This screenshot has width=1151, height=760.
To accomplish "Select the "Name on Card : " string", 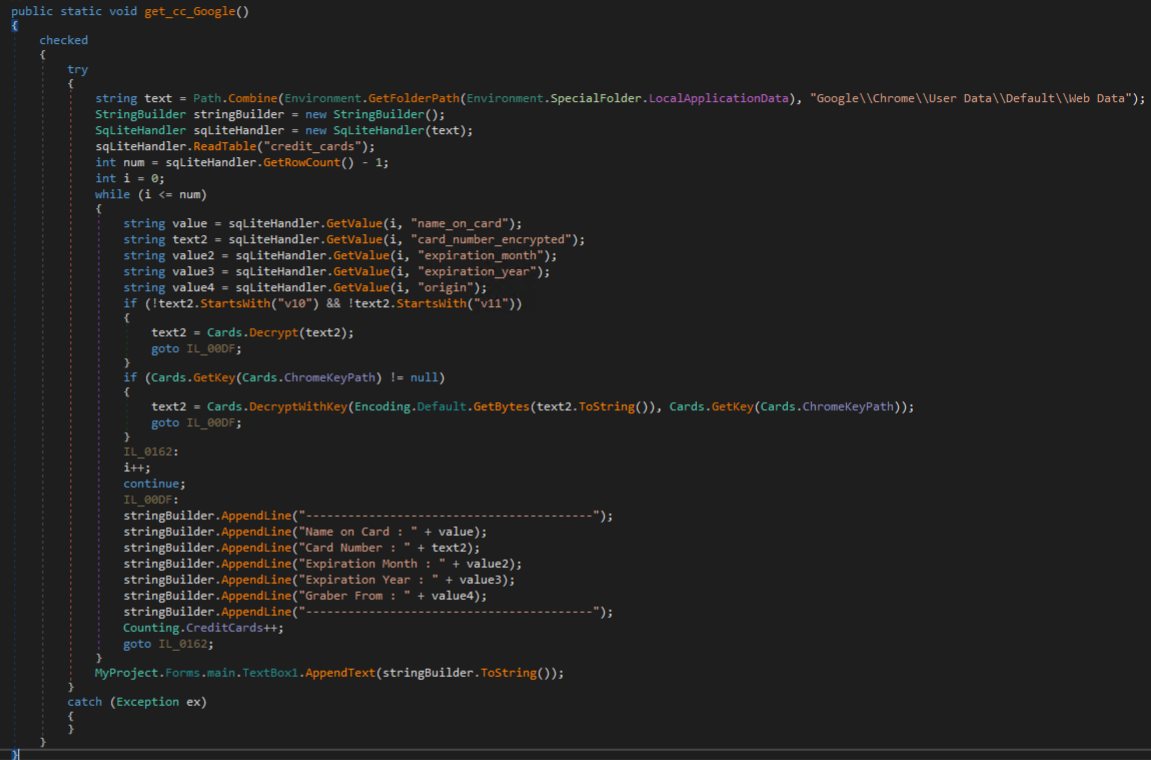I will click(x=357, y=532).
